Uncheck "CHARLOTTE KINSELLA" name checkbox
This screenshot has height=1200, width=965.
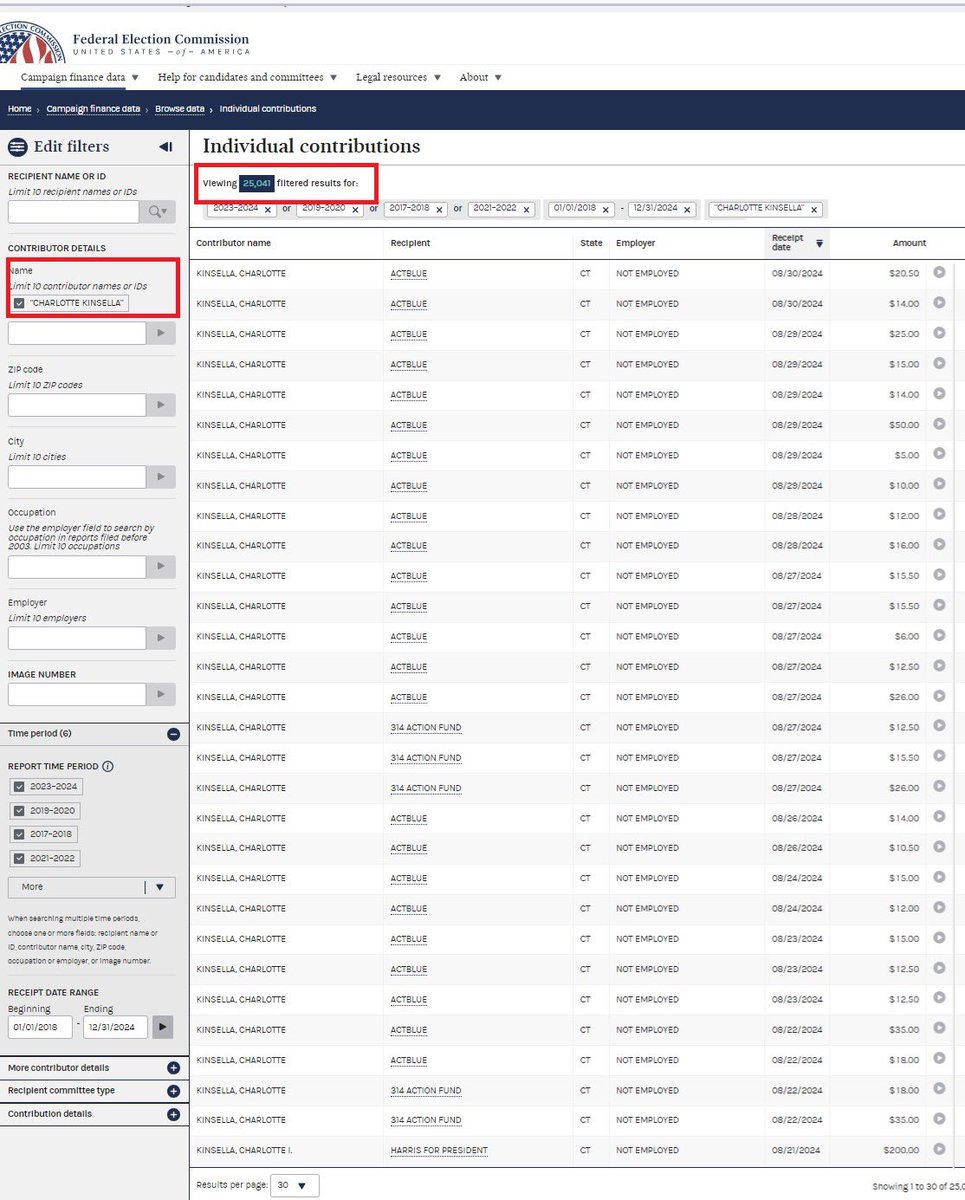(19, 303)
